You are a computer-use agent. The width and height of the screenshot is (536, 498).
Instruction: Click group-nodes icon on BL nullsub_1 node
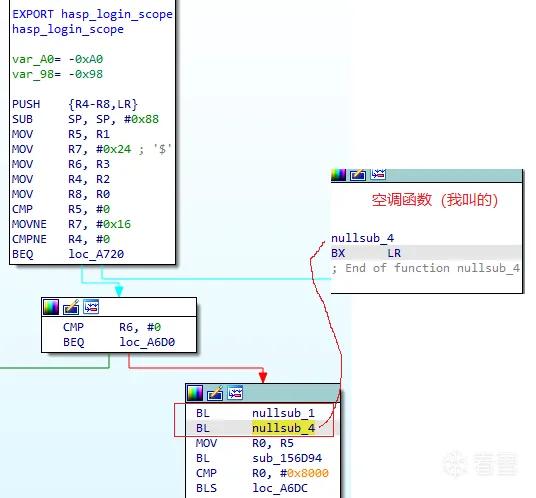pyautogui.click(x=235, y=393)
